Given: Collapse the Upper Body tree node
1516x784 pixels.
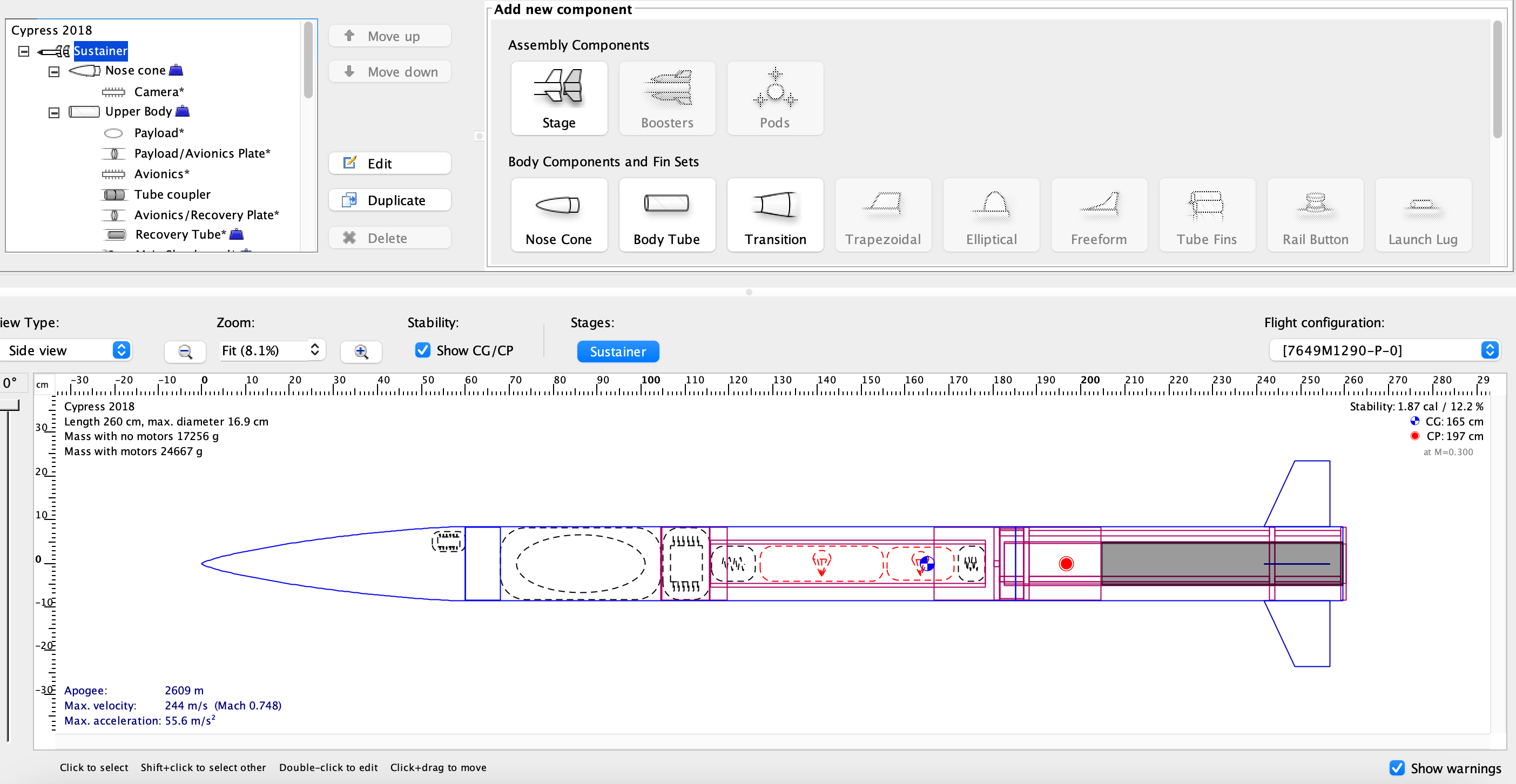Looking at the screenshot, I should (x=53, y=112).
